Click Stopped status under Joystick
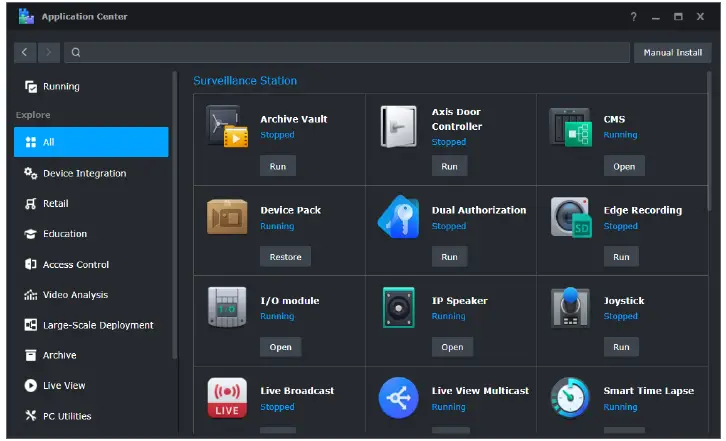The image size is (726, 441). [x=620, y=316]
